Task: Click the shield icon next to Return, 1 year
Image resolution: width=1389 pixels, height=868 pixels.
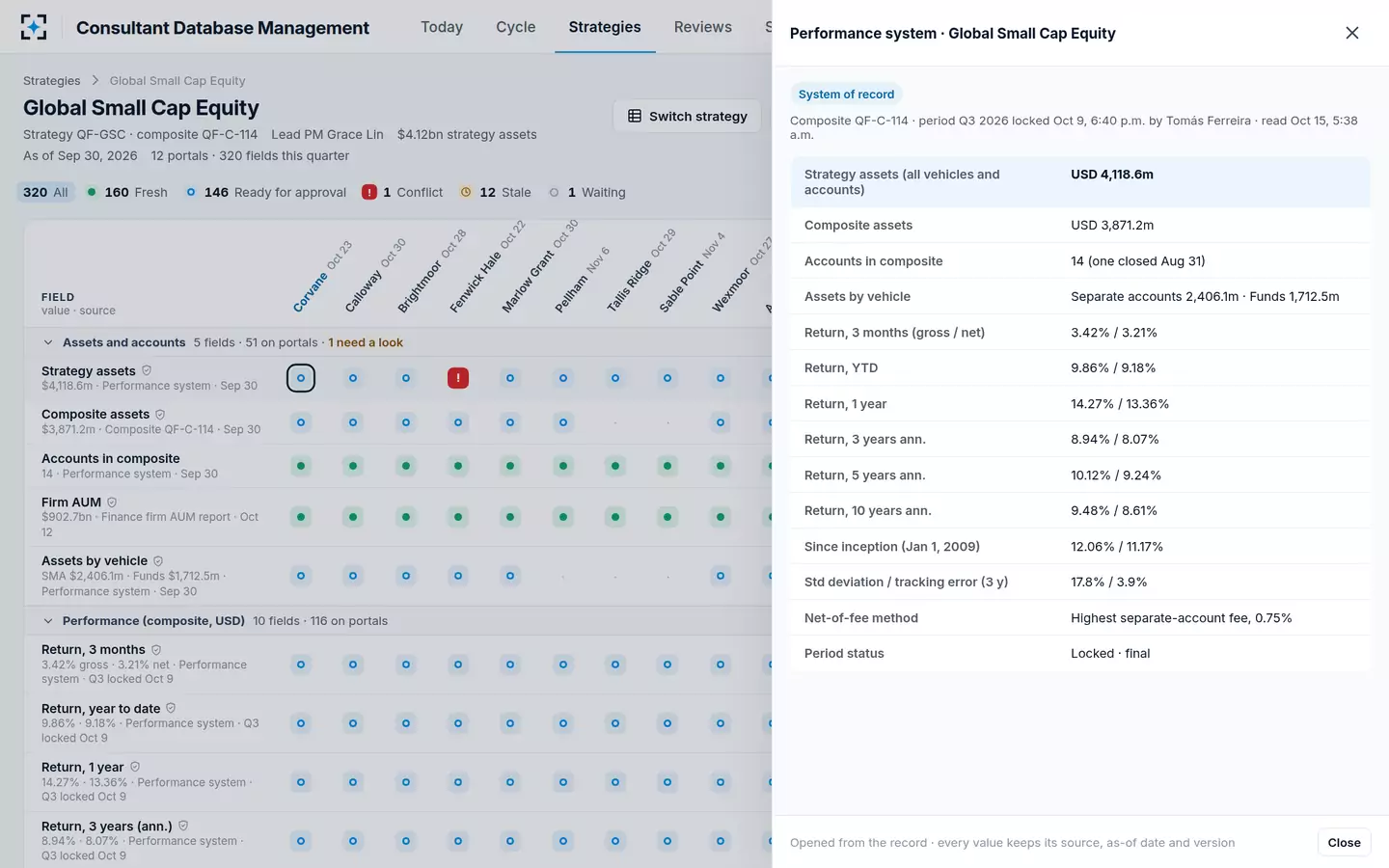Action: pyautogui.click(x=135, y=767)
